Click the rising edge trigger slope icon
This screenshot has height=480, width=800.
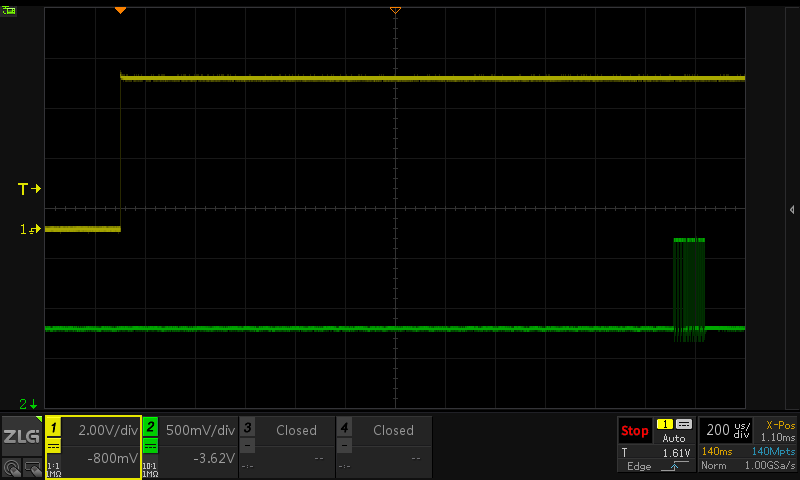pos(674,466)
